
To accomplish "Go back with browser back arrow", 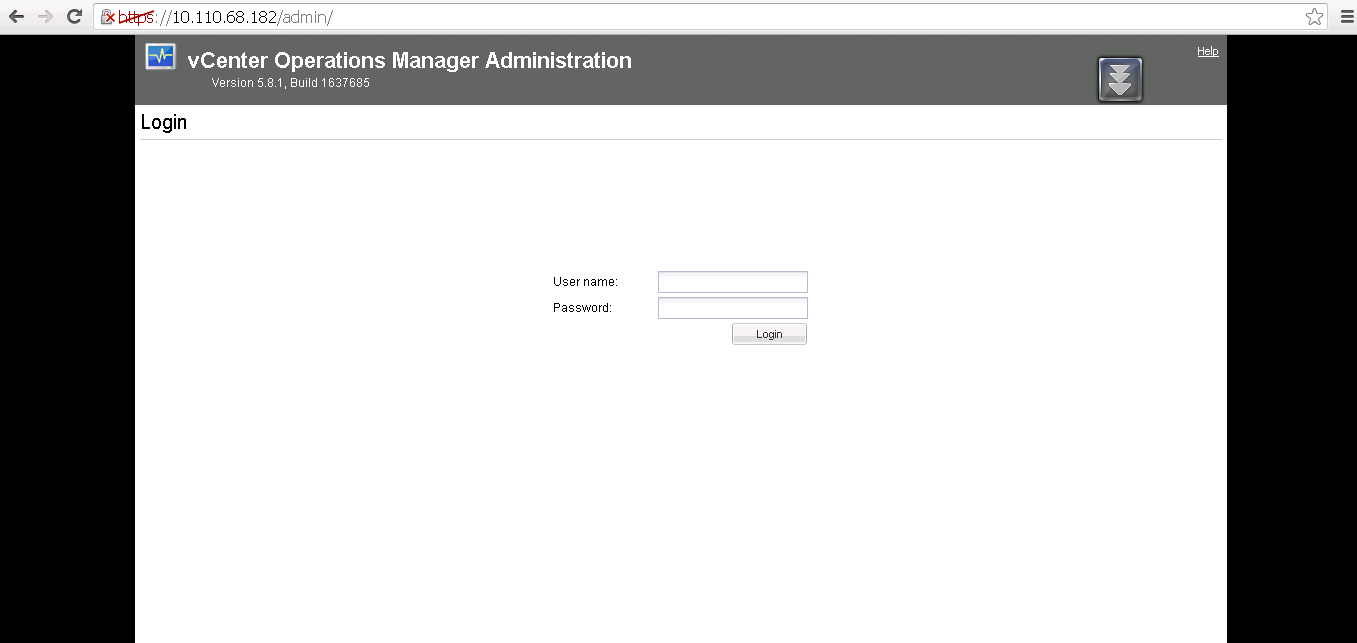I will coord(16,16).
